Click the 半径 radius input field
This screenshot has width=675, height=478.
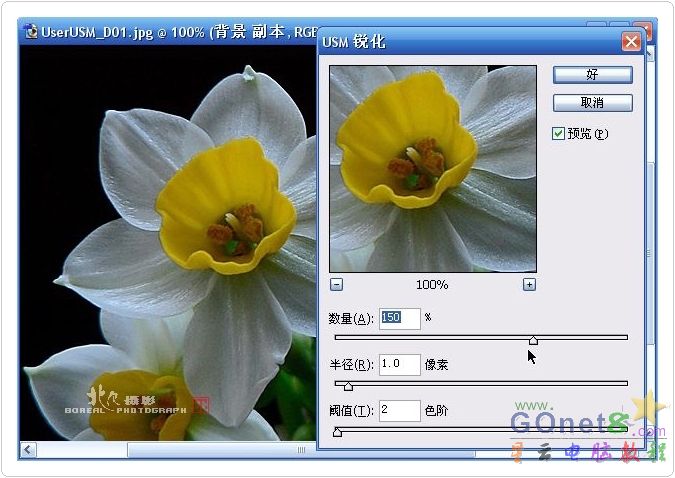click(x=399, y=364)
